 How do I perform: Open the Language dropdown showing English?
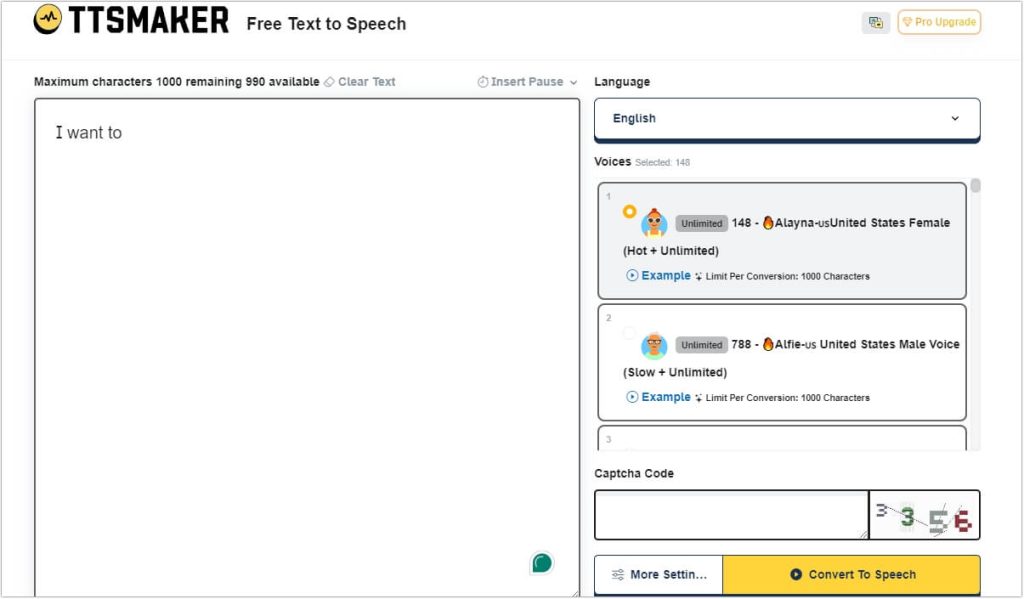[786, 119]
